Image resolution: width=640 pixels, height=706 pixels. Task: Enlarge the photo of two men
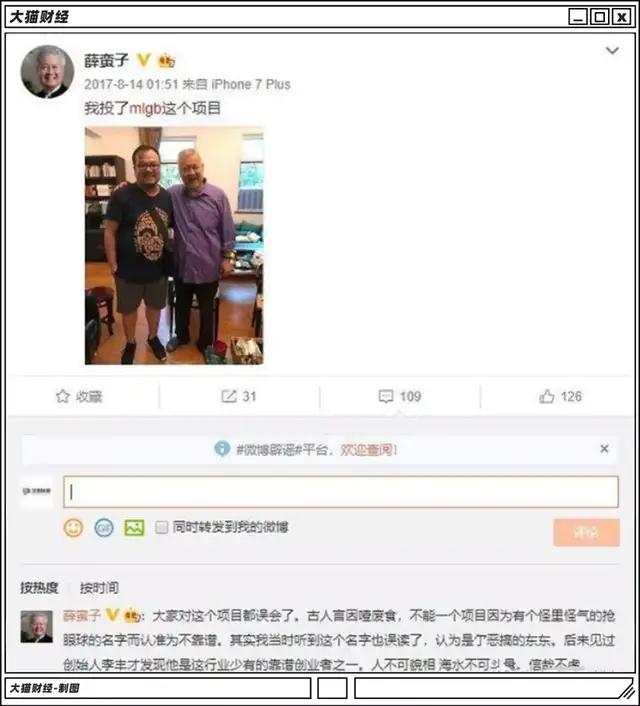[x=174, y=245]
